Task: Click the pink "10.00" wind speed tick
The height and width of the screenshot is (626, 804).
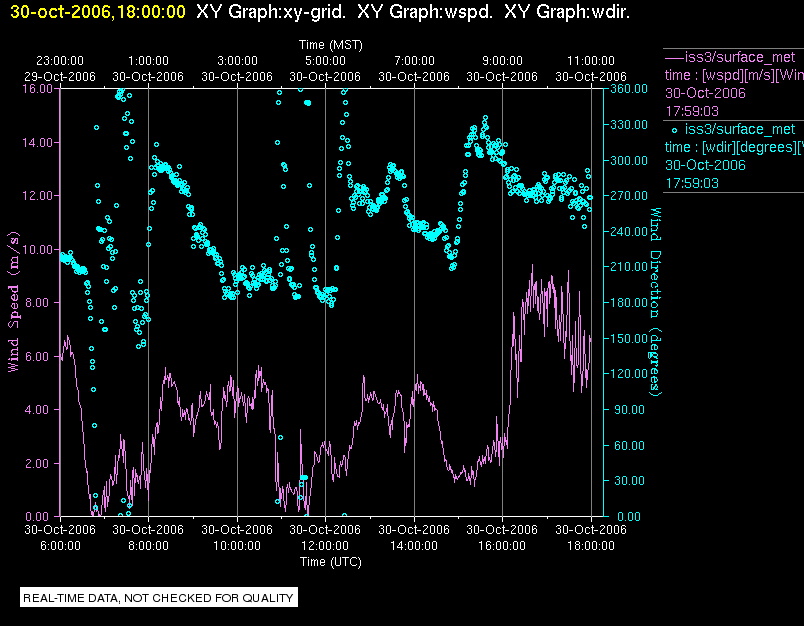Action: coord(37,250)
